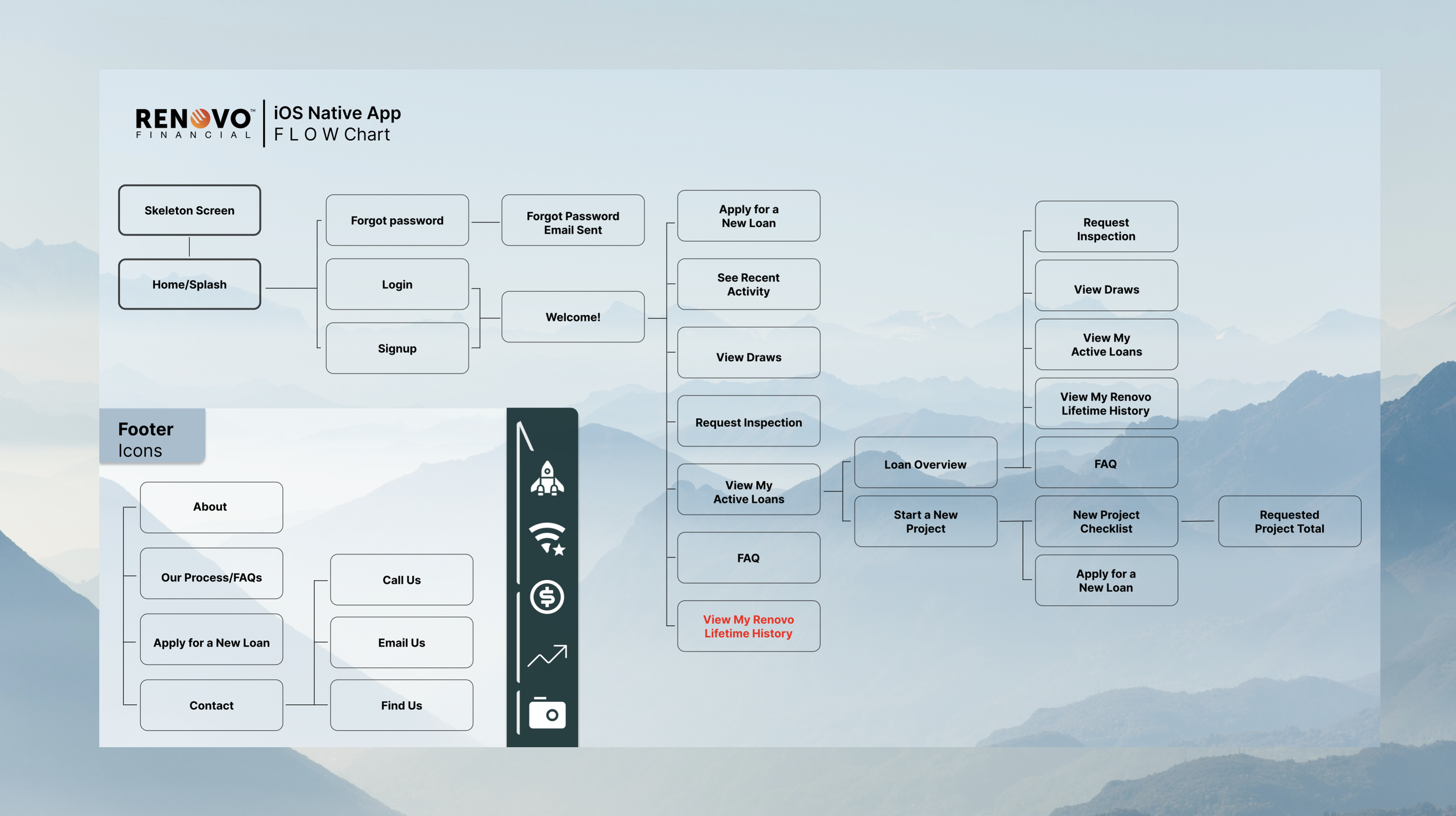Click the dollar sign circle icon
Screen dimensions: 1456x816
click(x=547, y=597)
